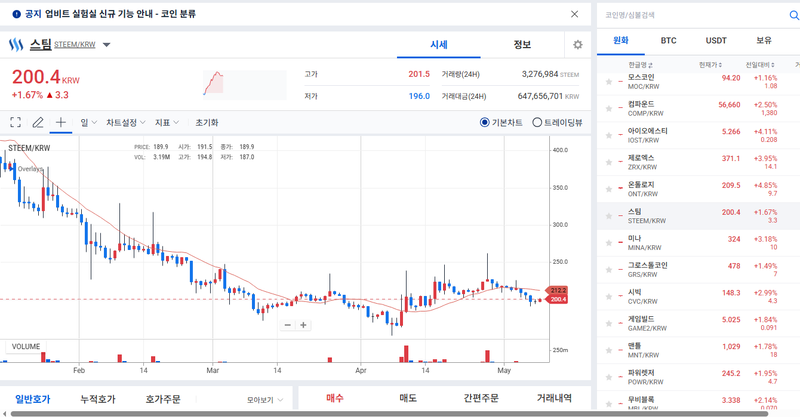This screenshot has height=417, width=800.
Task: Open the 지표 indicators dropdown
Action: [x=167, y=122]
